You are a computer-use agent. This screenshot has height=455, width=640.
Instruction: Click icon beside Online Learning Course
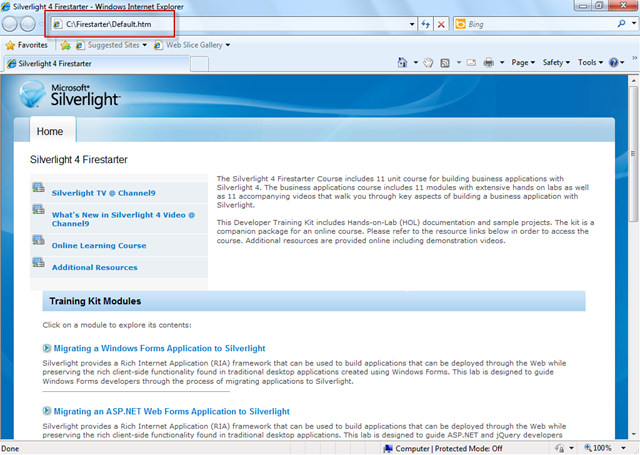pyautogui.click(x=38, y=240)
